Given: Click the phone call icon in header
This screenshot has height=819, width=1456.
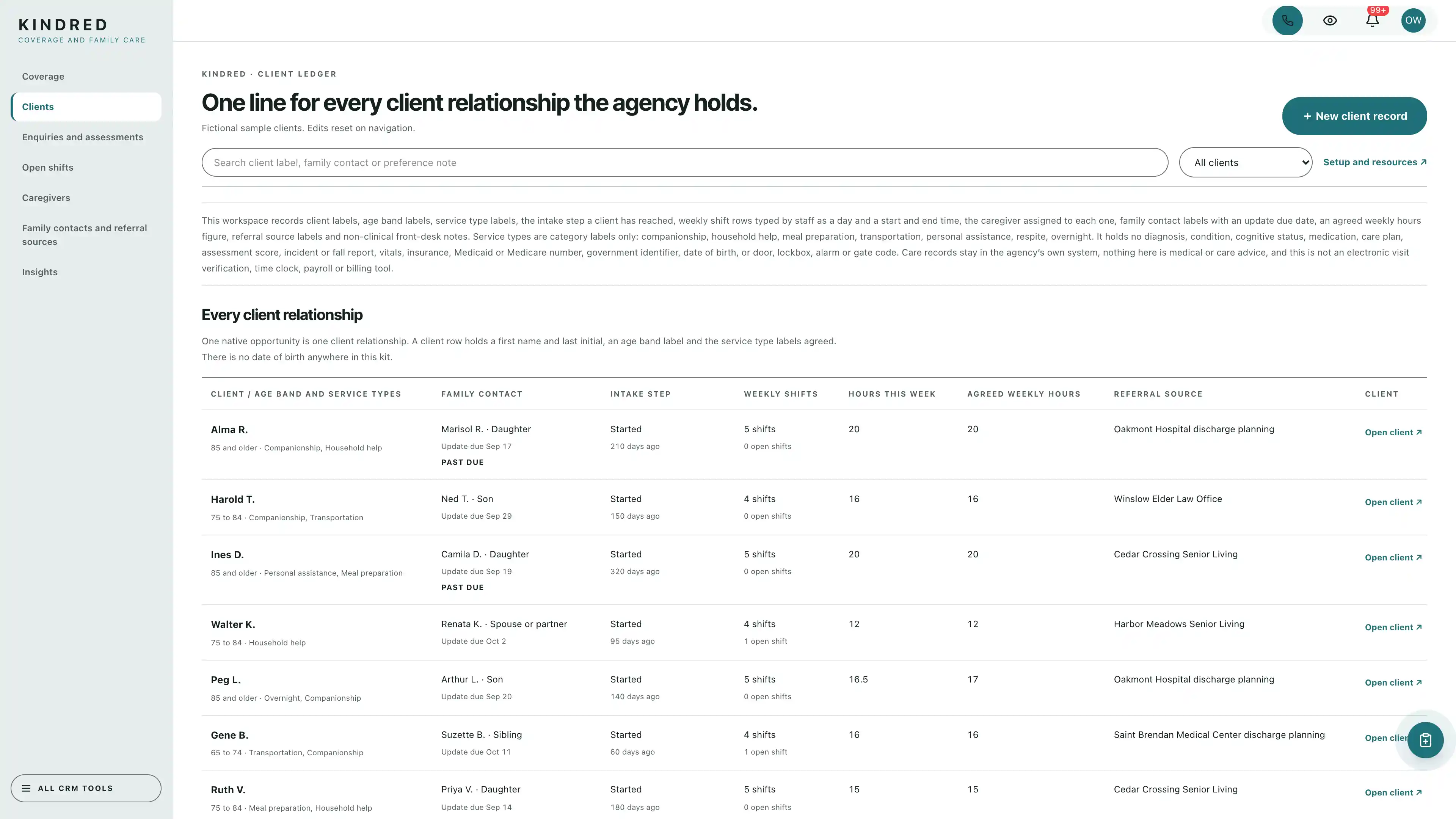Looking at the screenshot, I should (x=1287, y=20).
